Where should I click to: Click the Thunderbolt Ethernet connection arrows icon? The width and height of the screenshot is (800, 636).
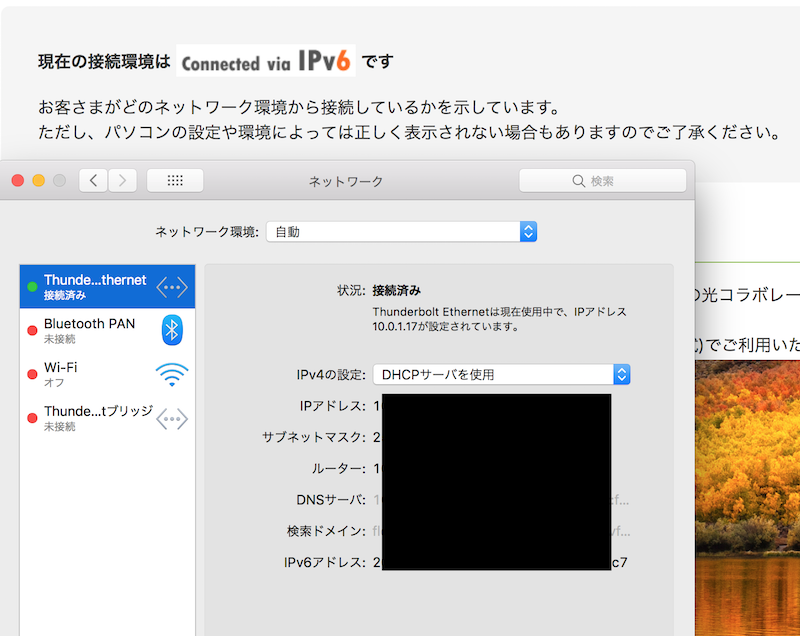[172, 287]
